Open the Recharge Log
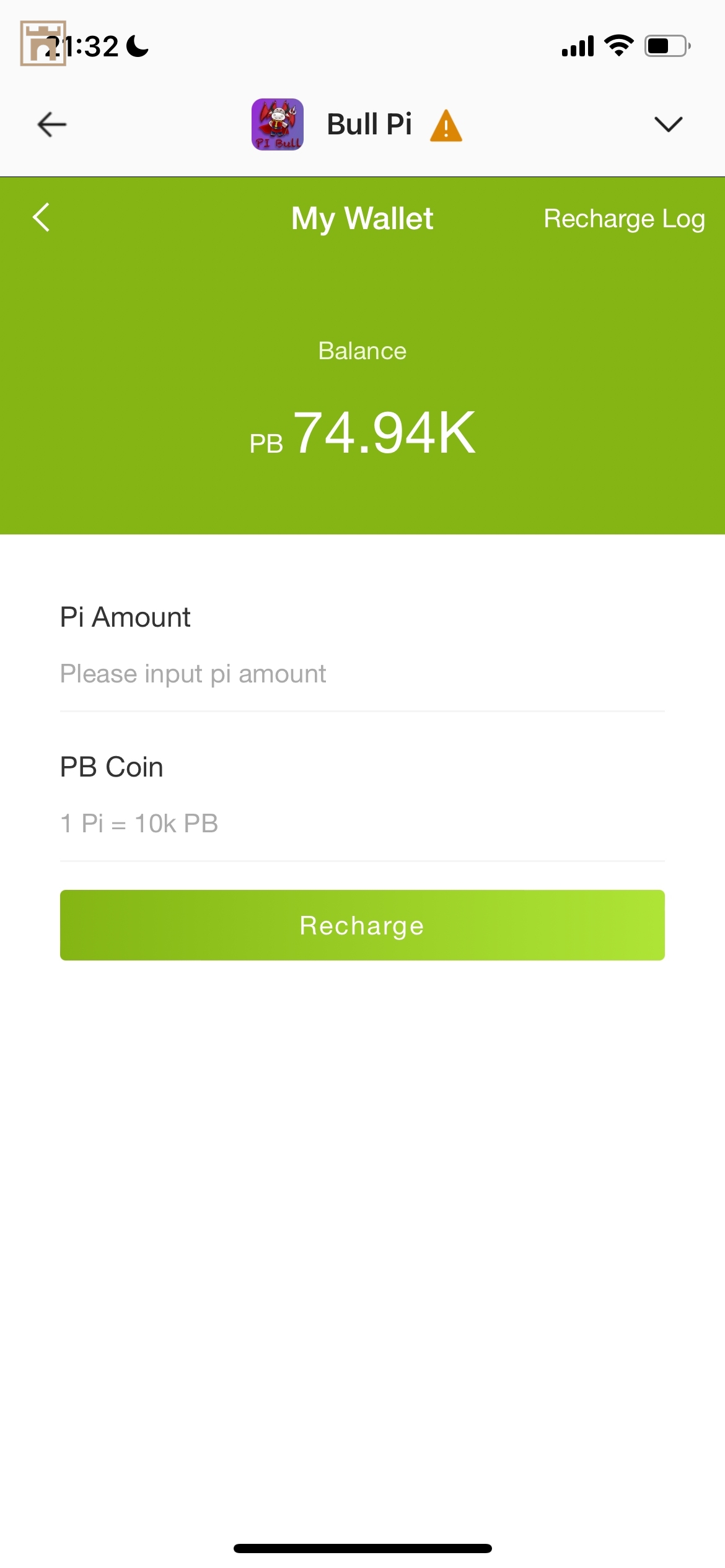 pyautogui.click(x=624, y=219)
